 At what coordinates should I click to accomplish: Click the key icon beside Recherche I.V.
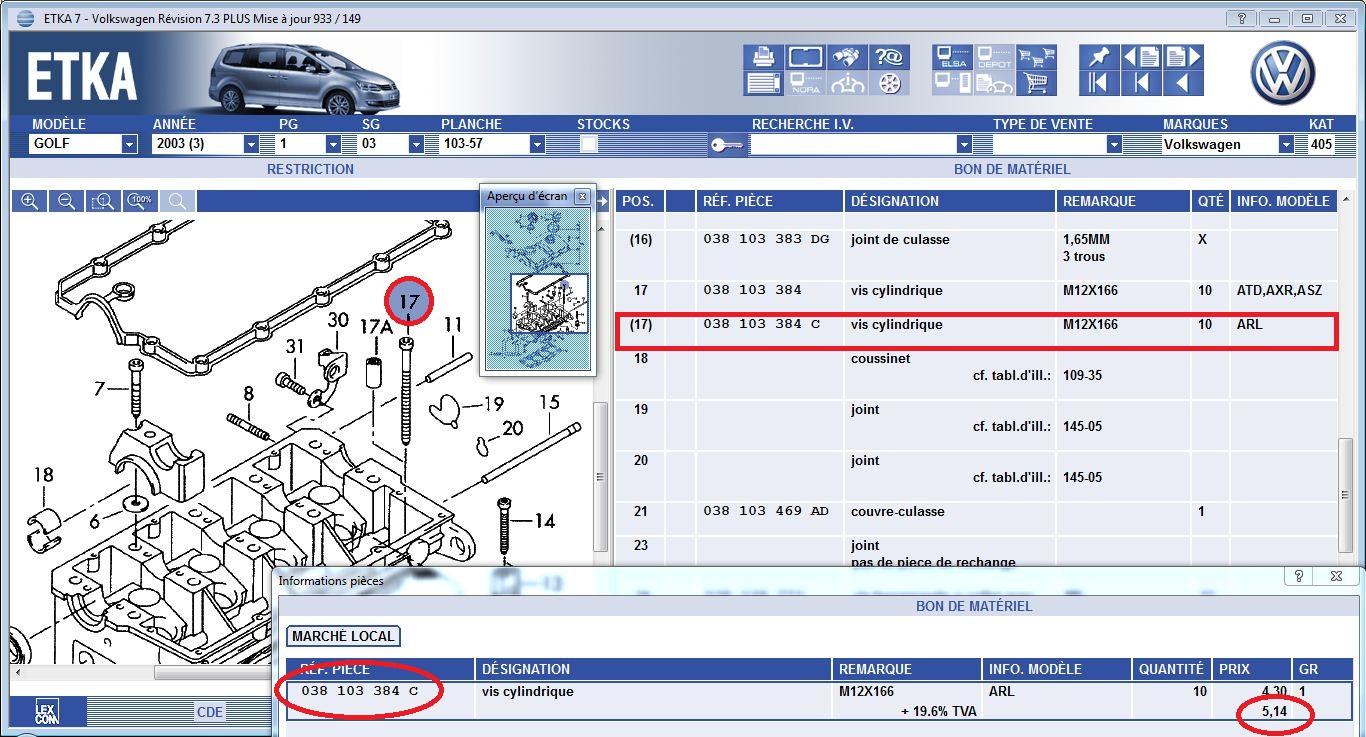point(726,145)
